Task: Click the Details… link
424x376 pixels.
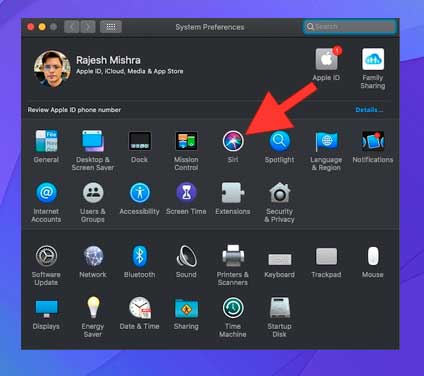Action: click(x=369, y=110)
